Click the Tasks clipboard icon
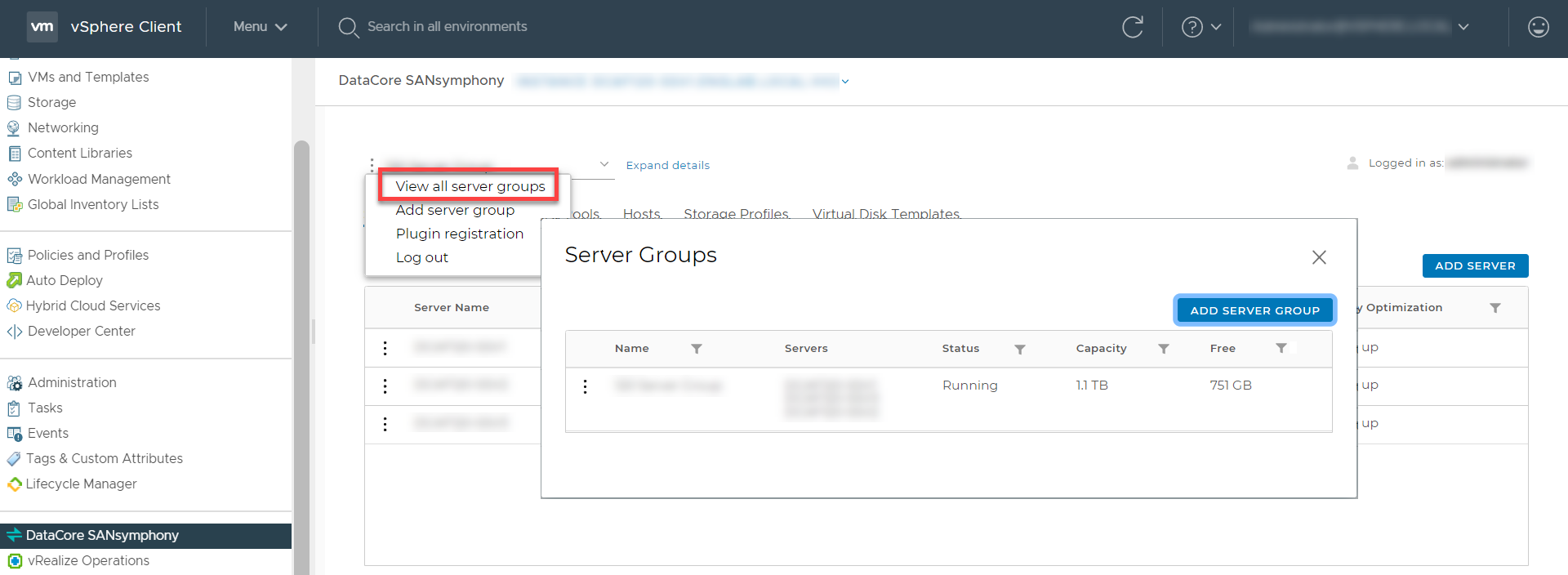 click(x=14, y=408)
